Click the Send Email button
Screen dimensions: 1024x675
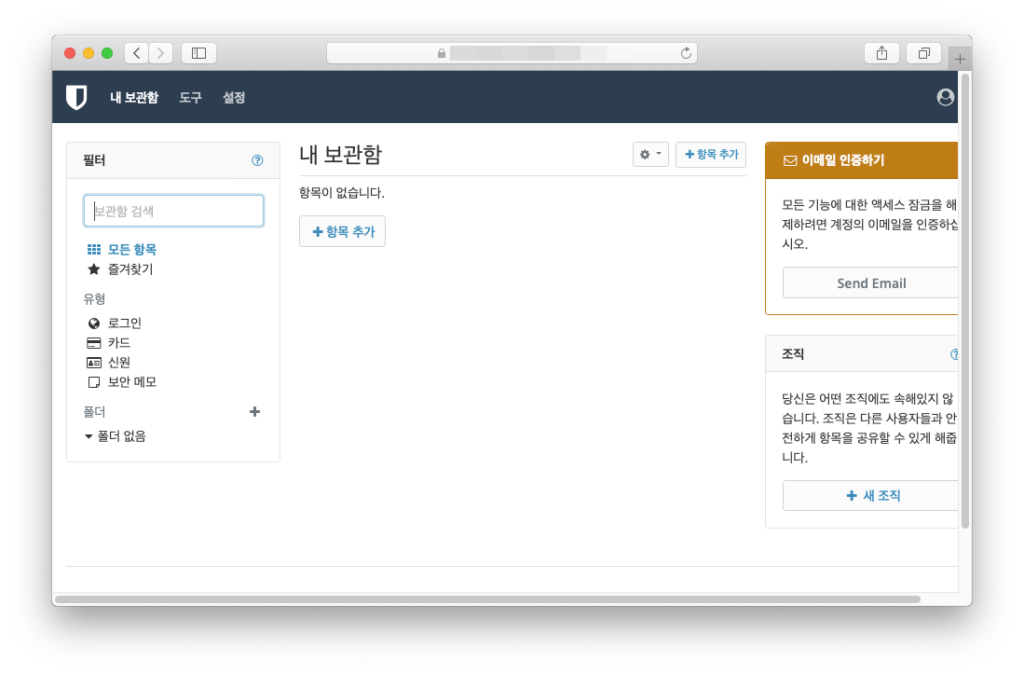click(871, 283)
